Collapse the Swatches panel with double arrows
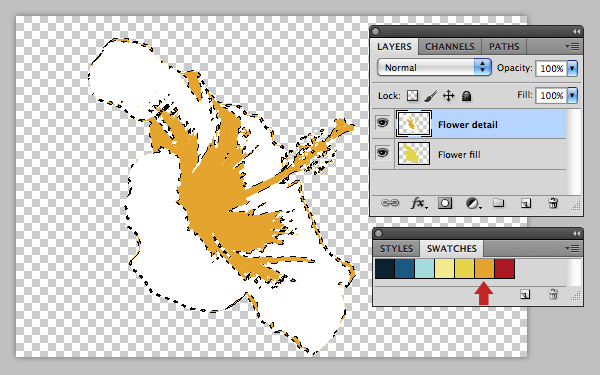The height and width of the screenshot is (375, 600). [x=577, y=234]
